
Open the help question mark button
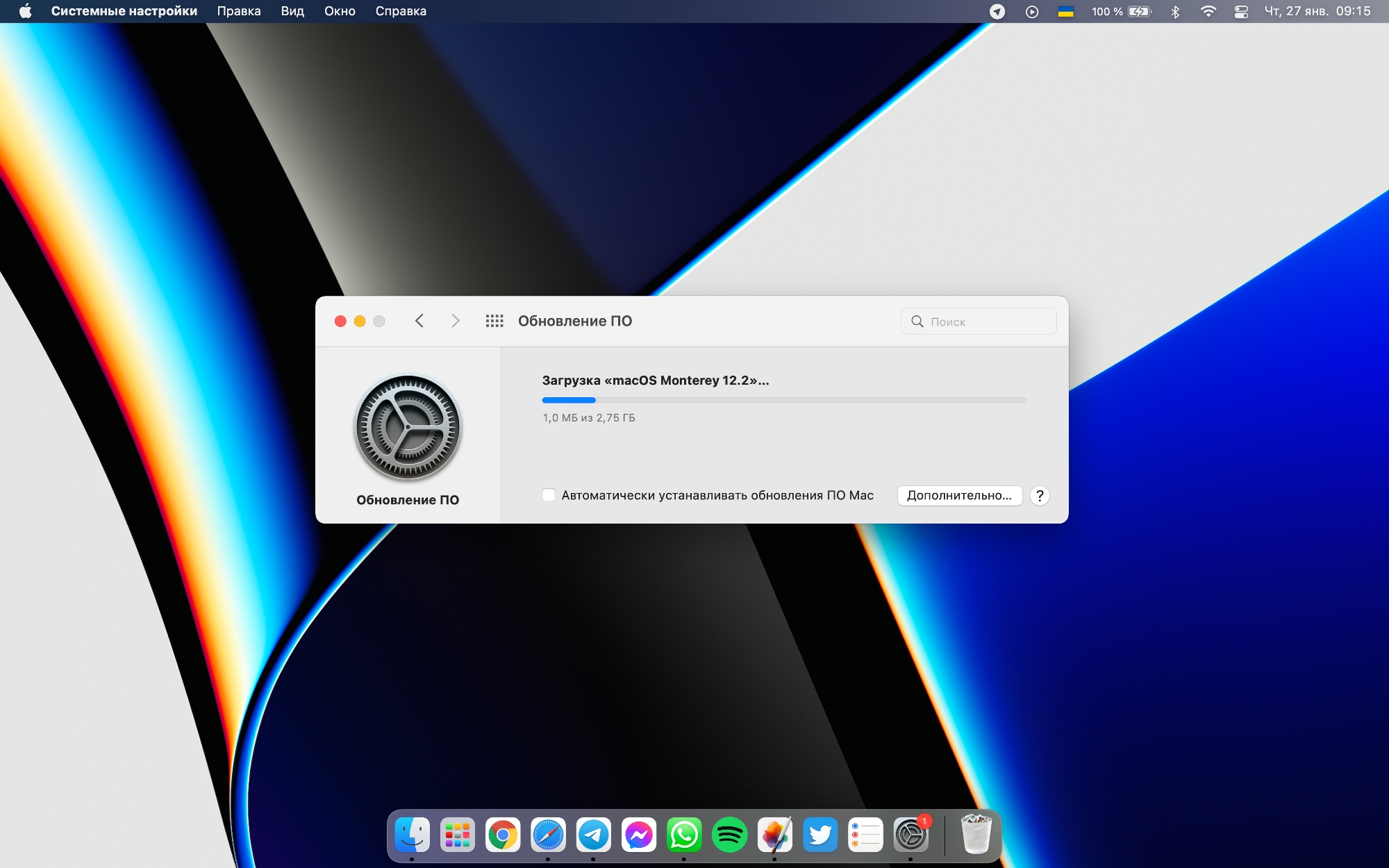coord(1040,496)
